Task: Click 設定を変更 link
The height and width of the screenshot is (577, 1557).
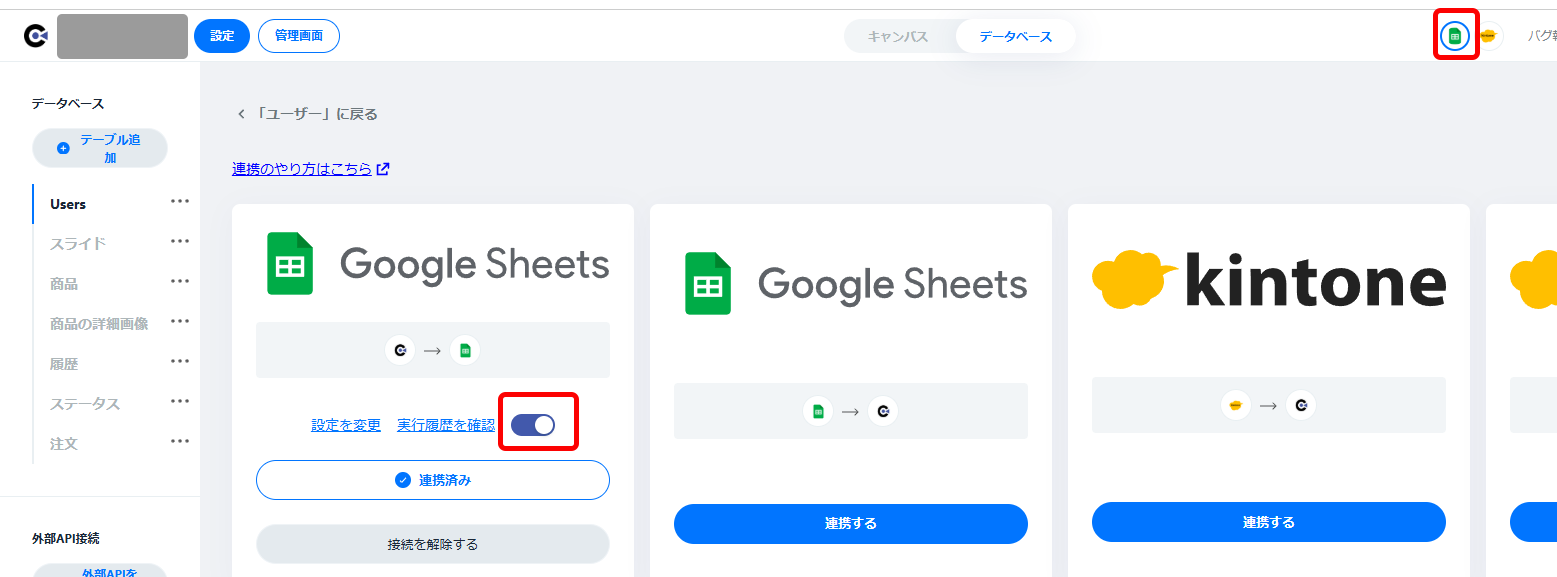Action: pos(346,425)
